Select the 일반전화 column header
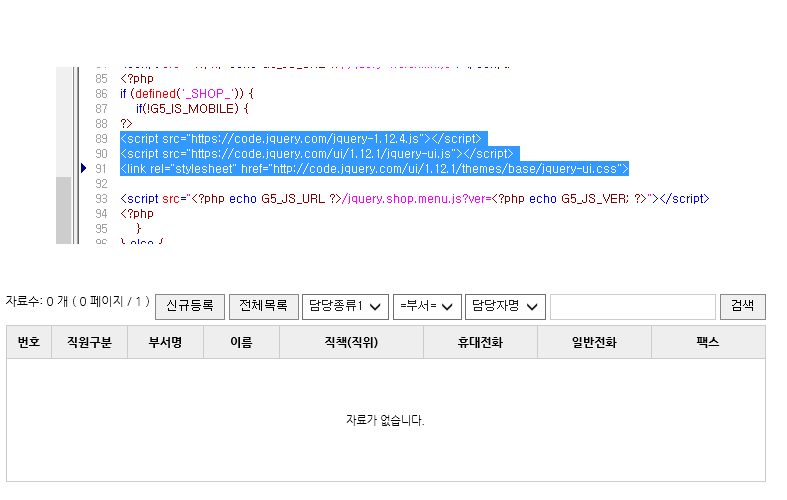 pyautogui.click(x=594, y=342)
